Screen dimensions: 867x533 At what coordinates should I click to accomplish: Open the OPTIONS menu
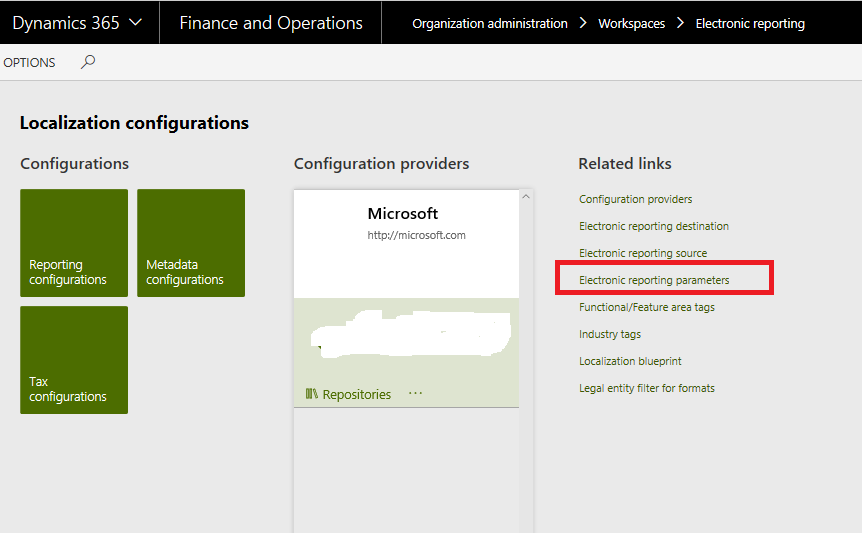click(30, 63)
